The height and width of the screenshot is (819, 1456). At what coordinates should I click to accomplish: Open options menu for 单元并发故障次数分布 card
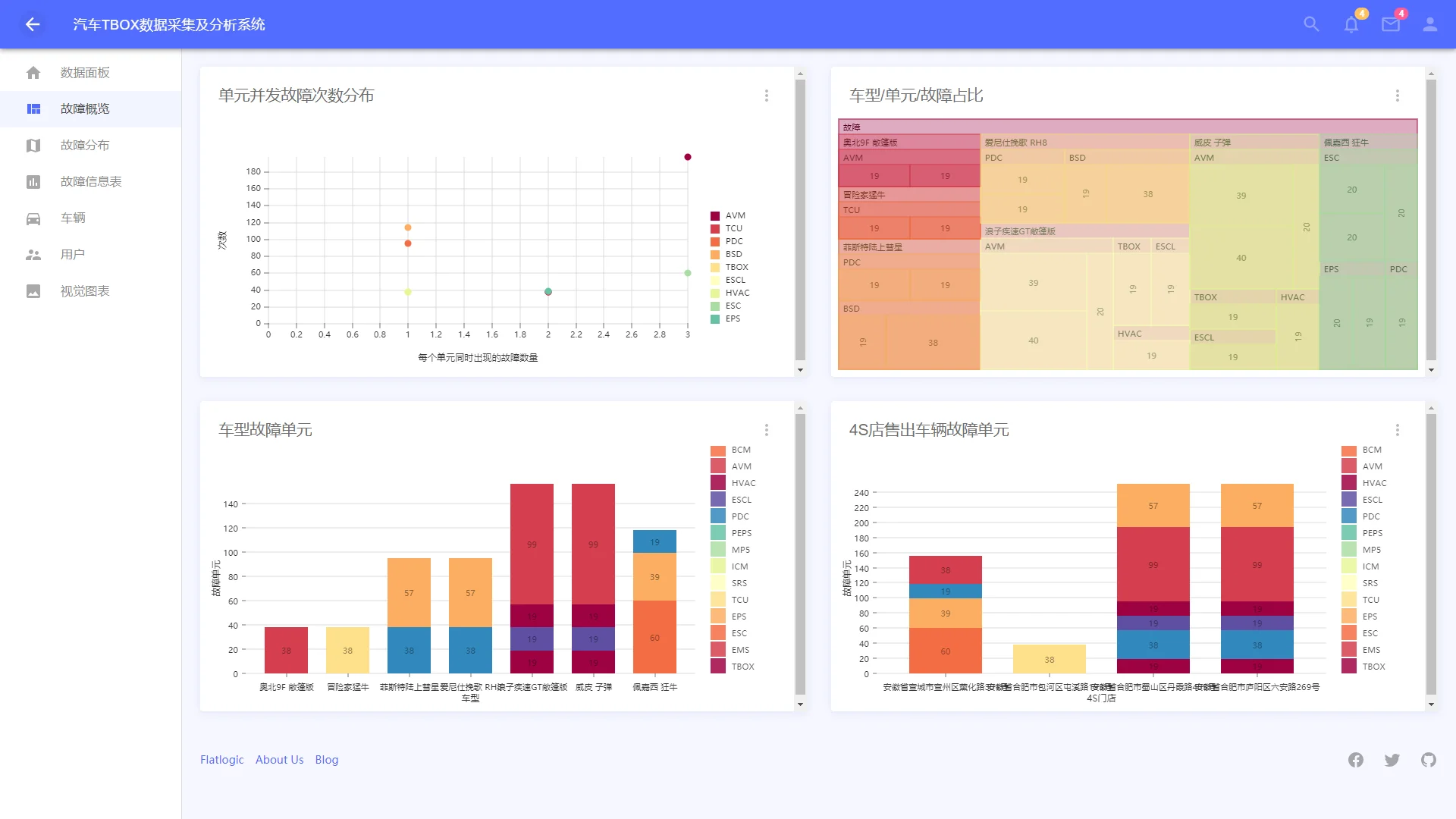[767, 96]
